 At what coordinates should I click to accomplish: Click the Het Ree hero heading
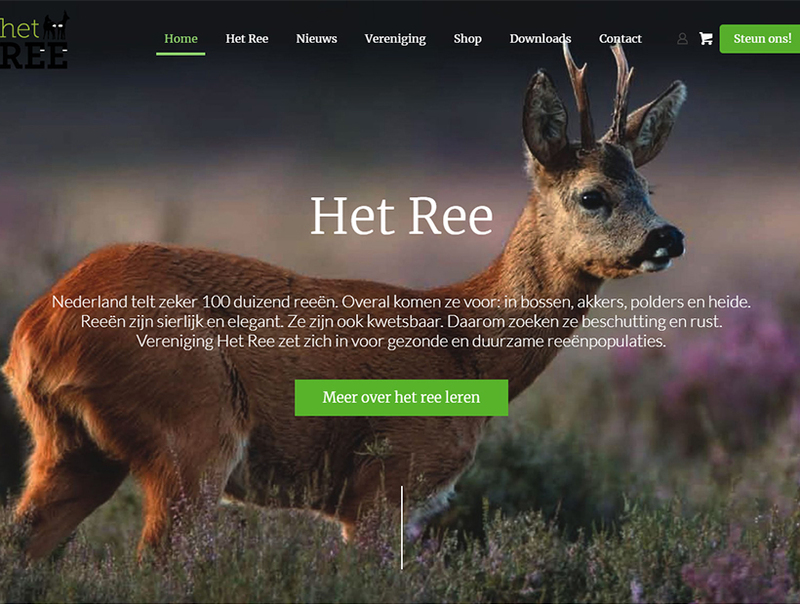pos(402,216)
